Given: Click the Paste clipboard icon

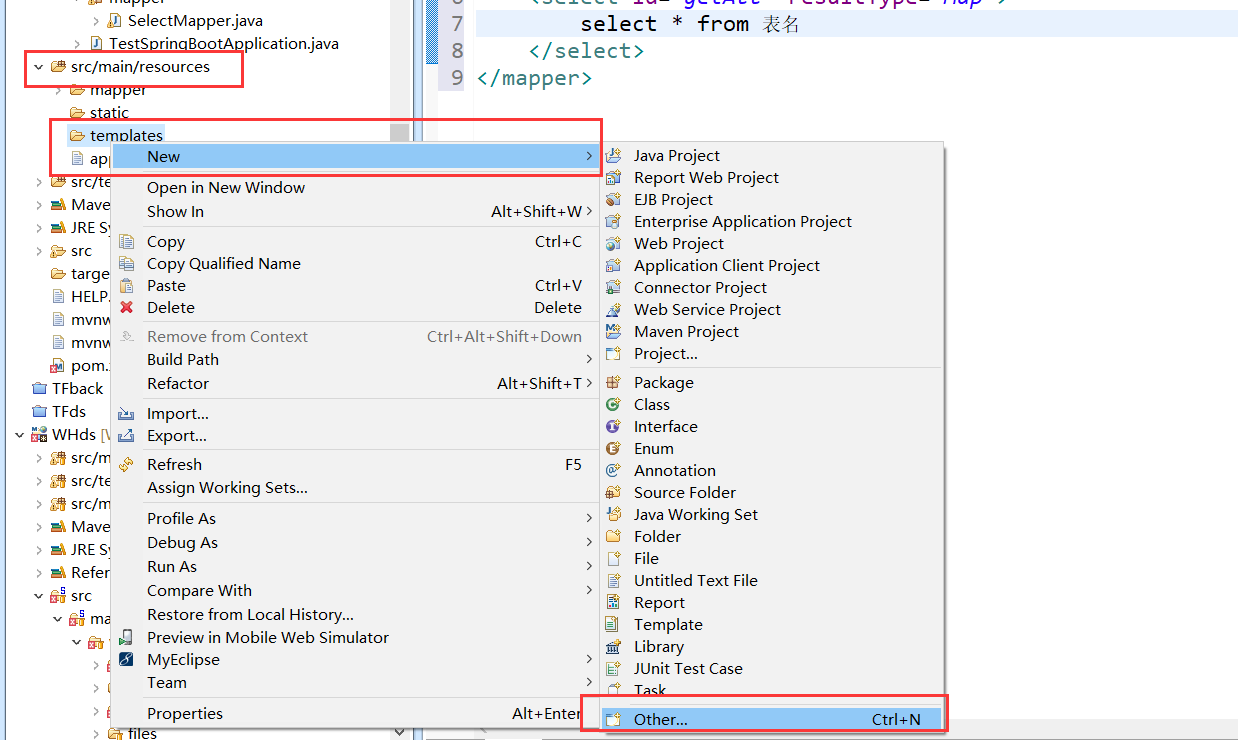Looking at the screenshot, I should (x=127, y=285).
